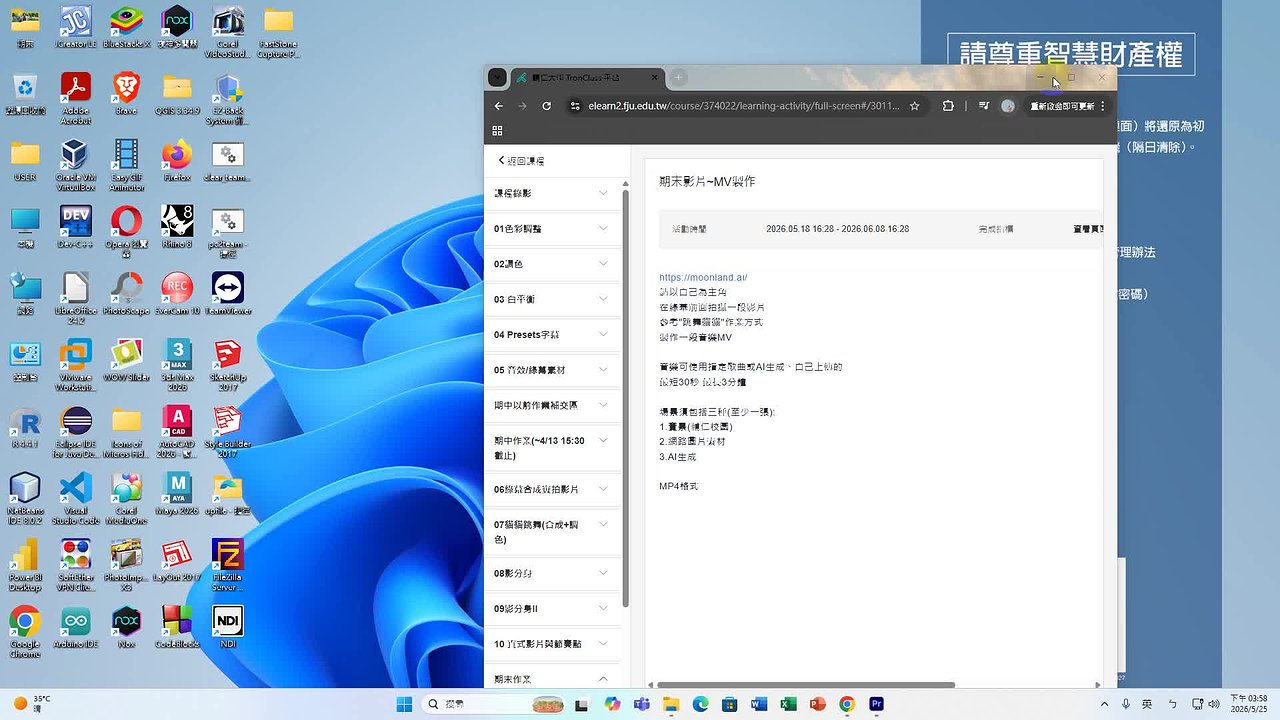The image size is (1280, 720).
Task: Open Word from the taskbar
Action: [758, 704]
